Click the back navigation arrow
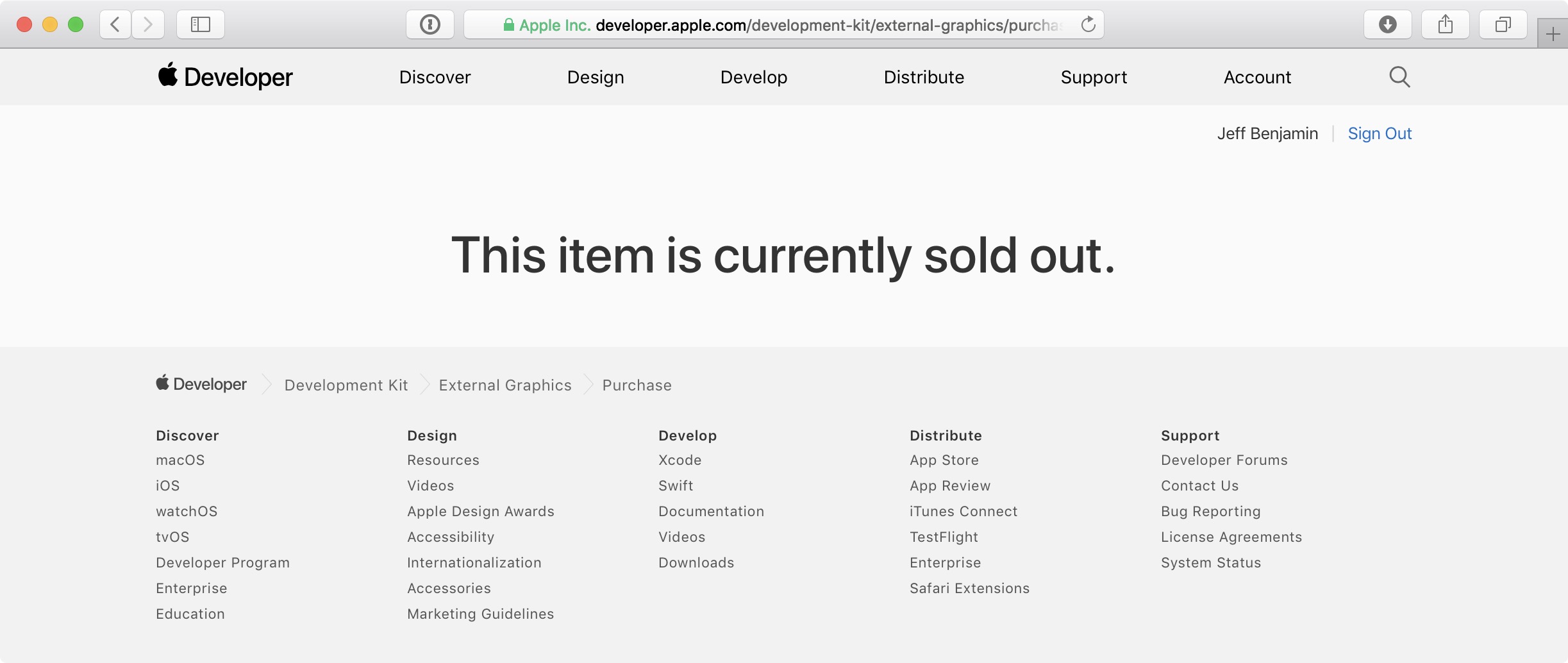This screenshot has width=1568, height=663. [x=114, y=24]
